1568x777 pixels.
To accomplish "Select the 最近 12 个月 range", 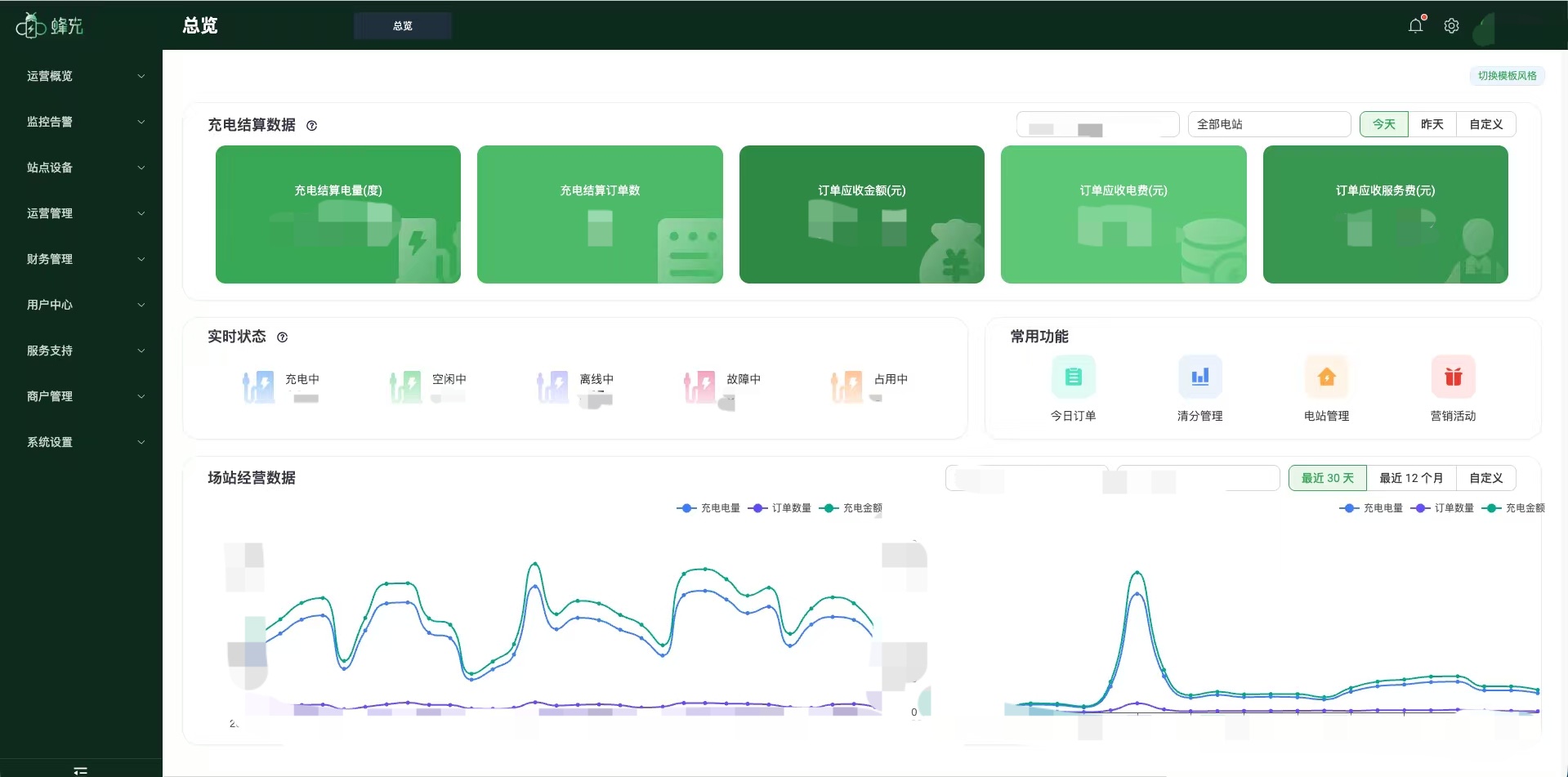I will tap(1411, 478).
